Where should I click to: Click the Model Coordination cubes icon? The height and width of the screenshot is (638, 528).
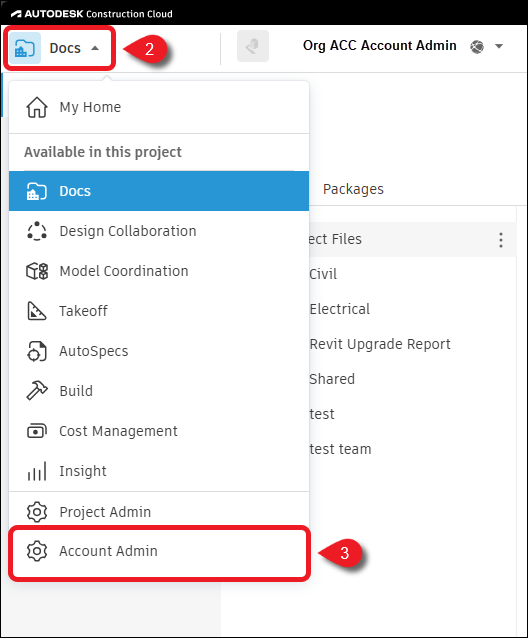tap(37, 271)
